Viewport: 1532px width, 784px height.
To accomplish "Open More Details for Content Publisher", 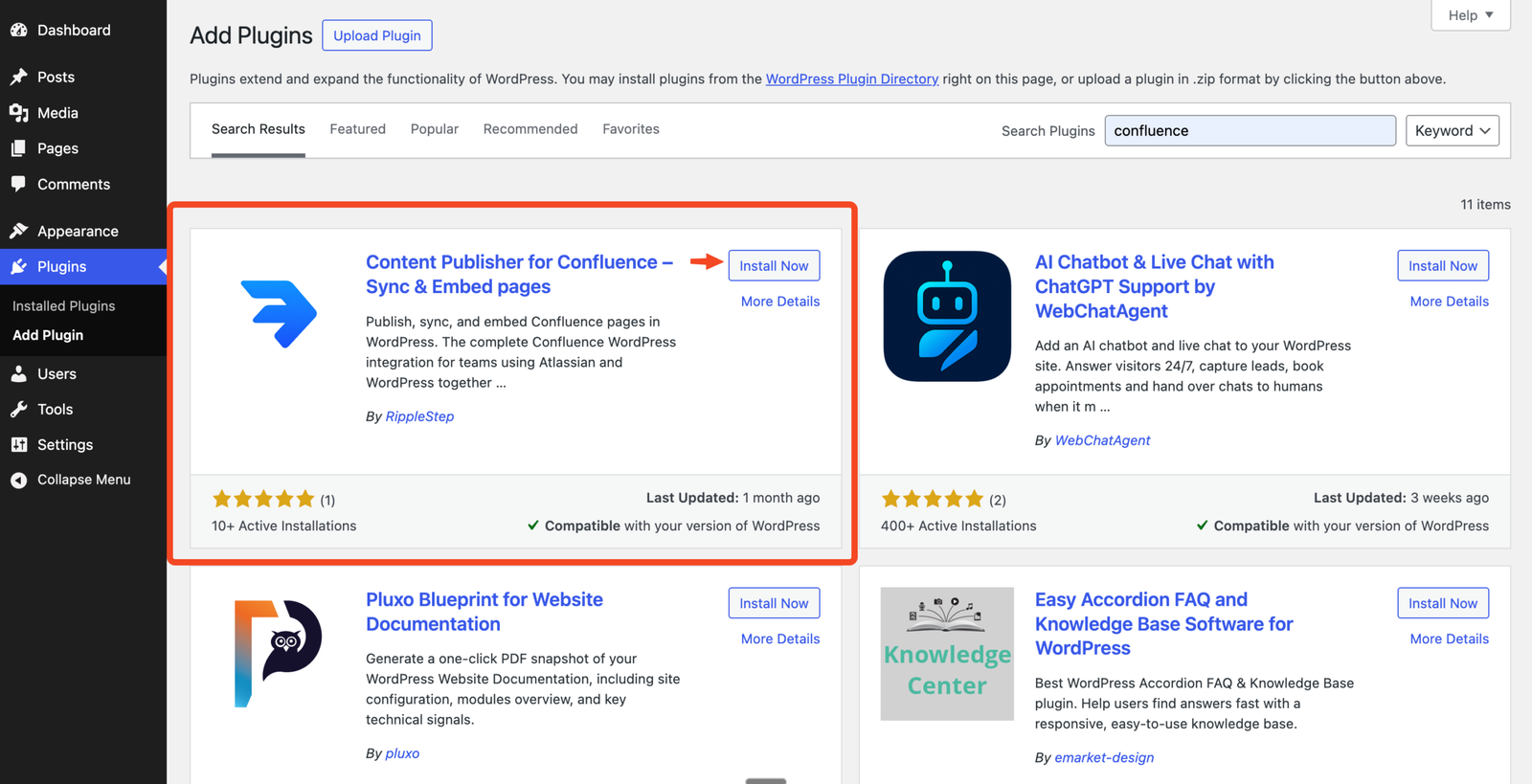I will [780, 302].
